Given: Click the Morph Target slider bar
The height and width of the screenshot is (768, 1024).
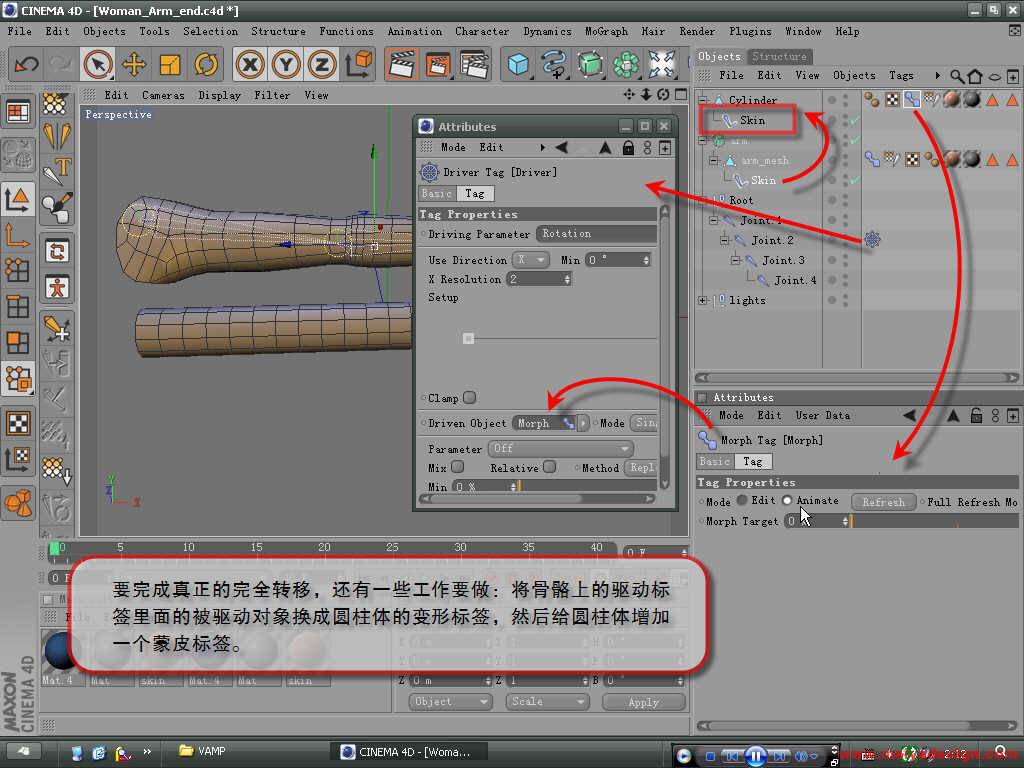Looking at the screenshot, I should point(935,521).
